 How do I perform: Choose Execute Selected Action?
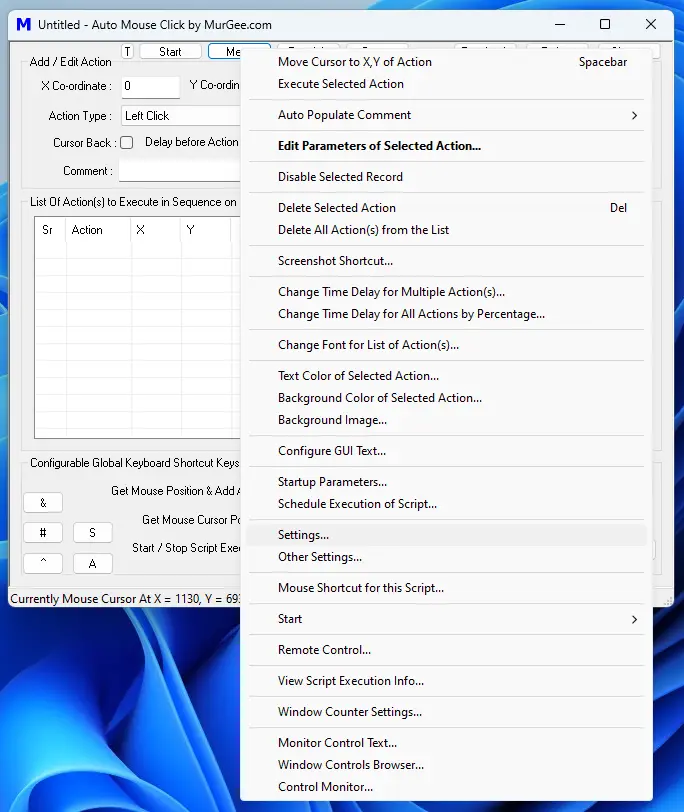click(x=446, y=84)
